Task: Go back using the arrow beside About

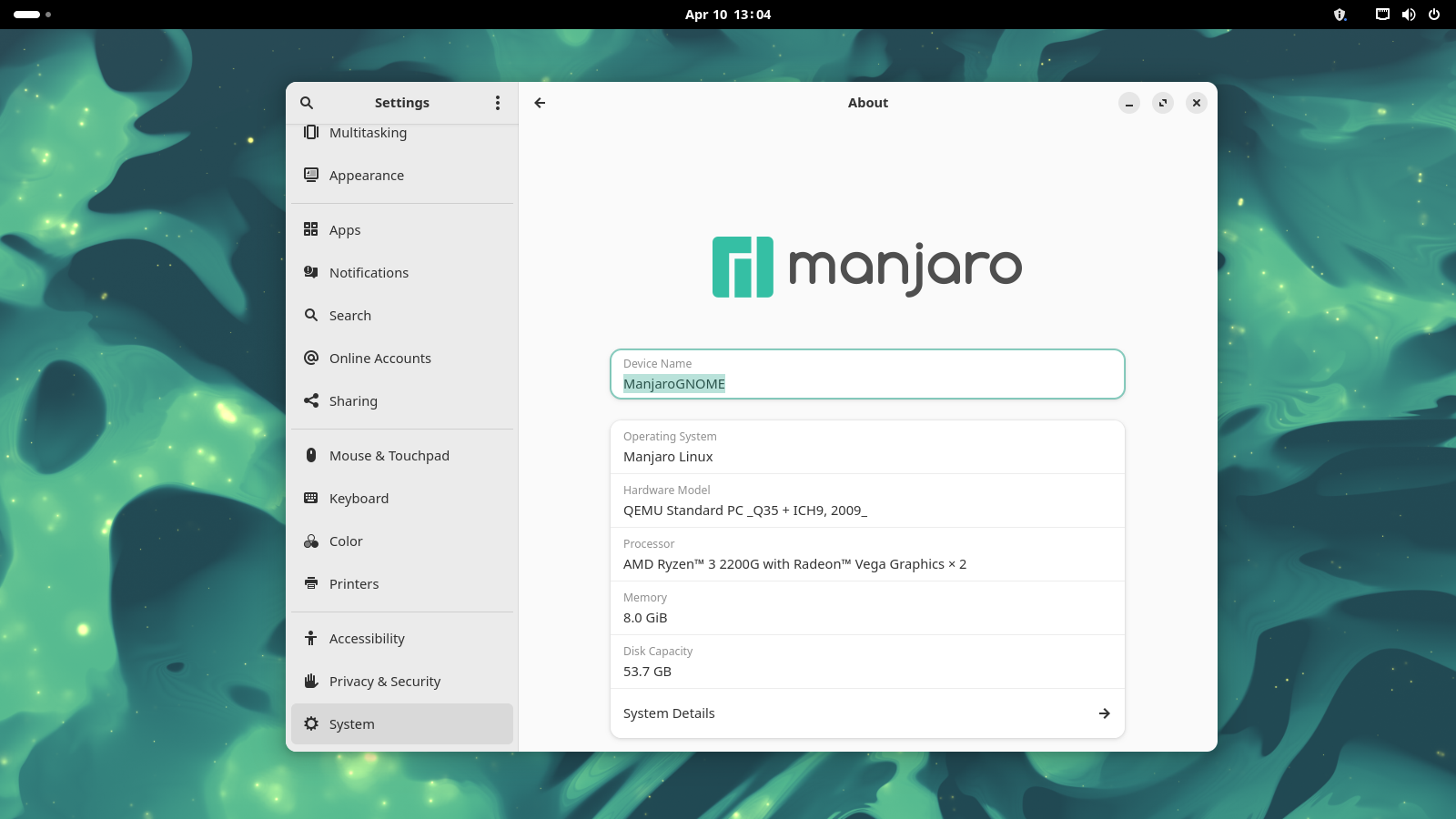Action: [540, 103]
